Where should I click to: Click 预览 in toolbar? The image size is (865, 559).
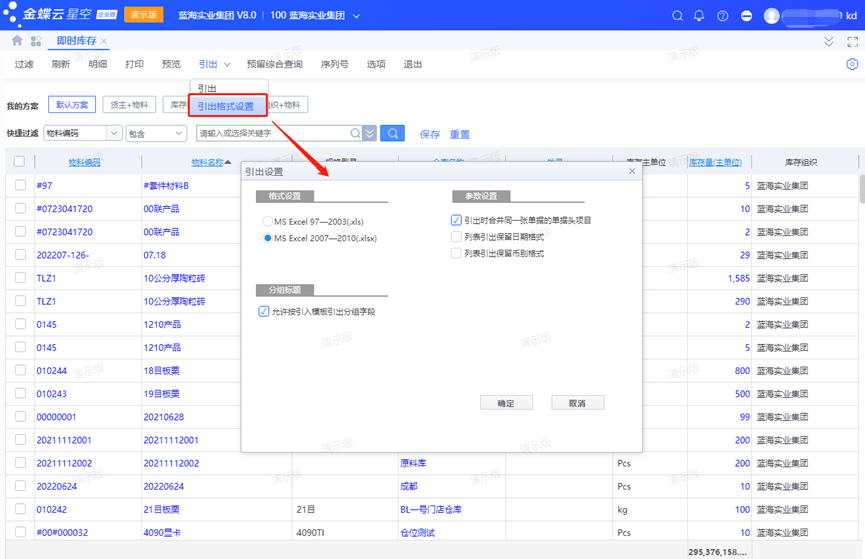click(171, 64)
